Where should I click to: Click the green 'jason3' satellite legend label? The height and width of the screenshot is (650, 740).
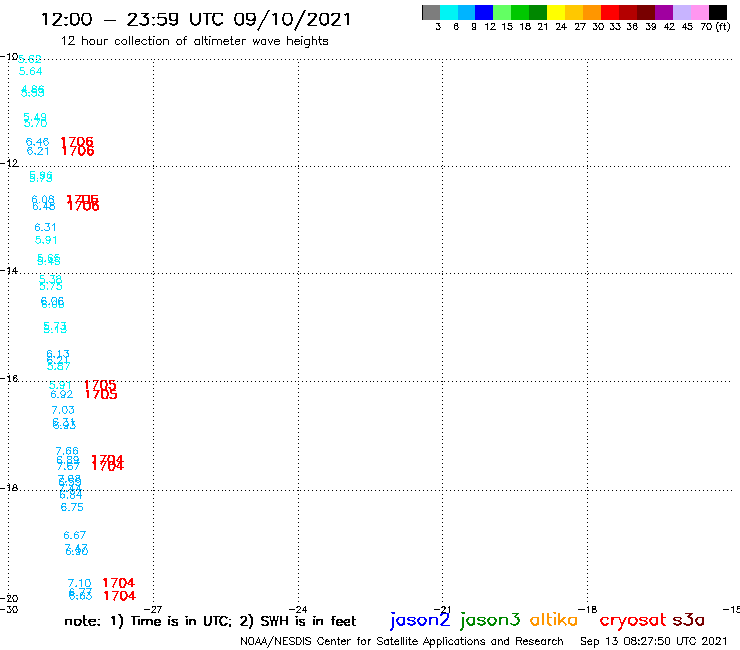point(490,620)
